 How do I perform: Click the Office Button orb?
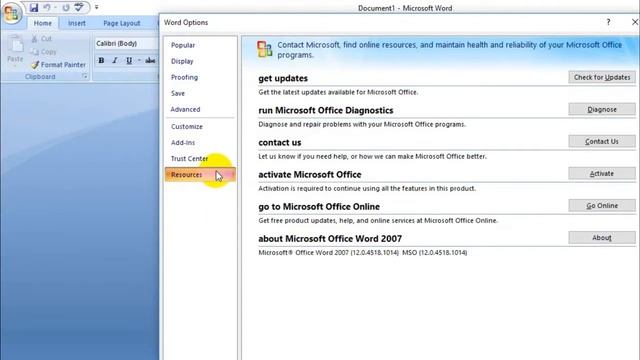point(11,13)
